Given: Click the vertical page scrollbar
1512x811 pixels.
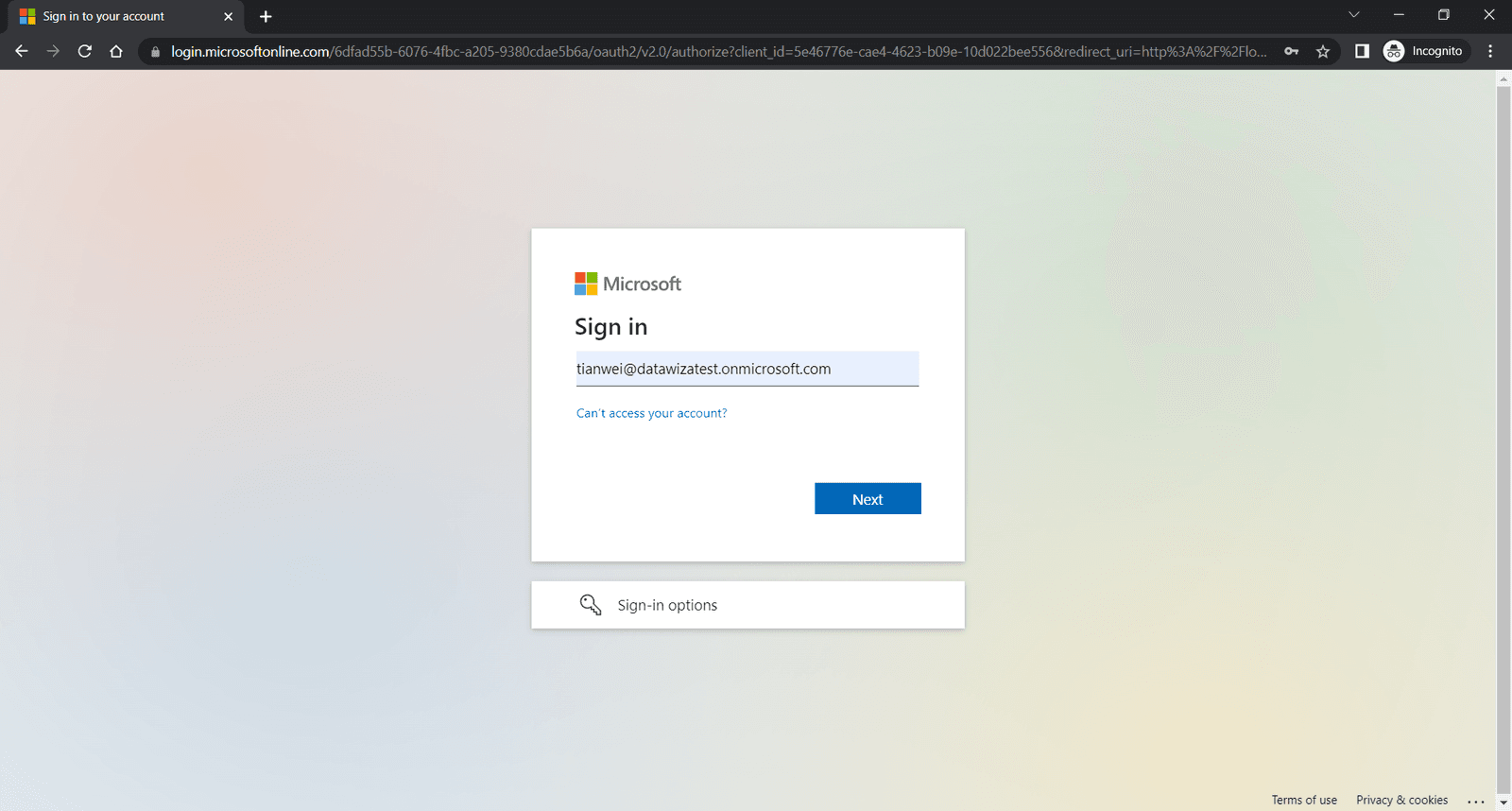Looking at the screenshot, I should coord(1503,440).
